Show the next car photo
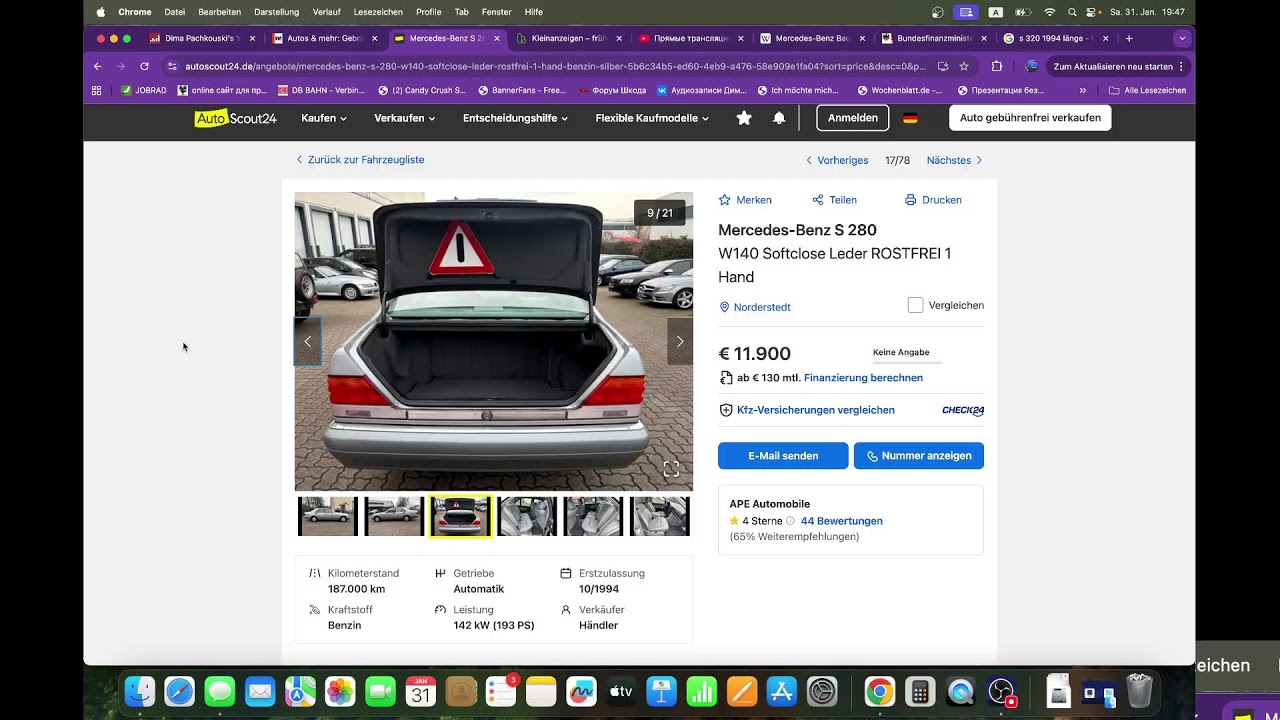 click(680, 341)
